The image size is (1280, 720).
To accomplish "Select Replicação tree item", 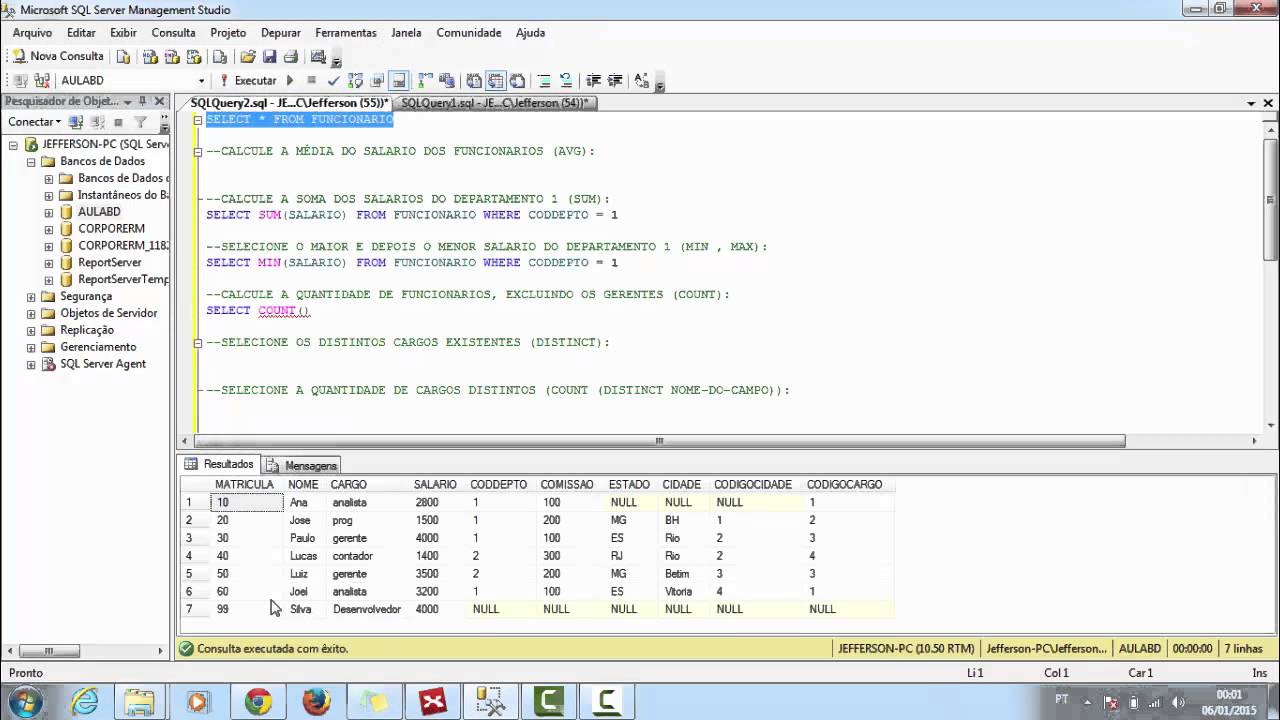I will 87,330.
